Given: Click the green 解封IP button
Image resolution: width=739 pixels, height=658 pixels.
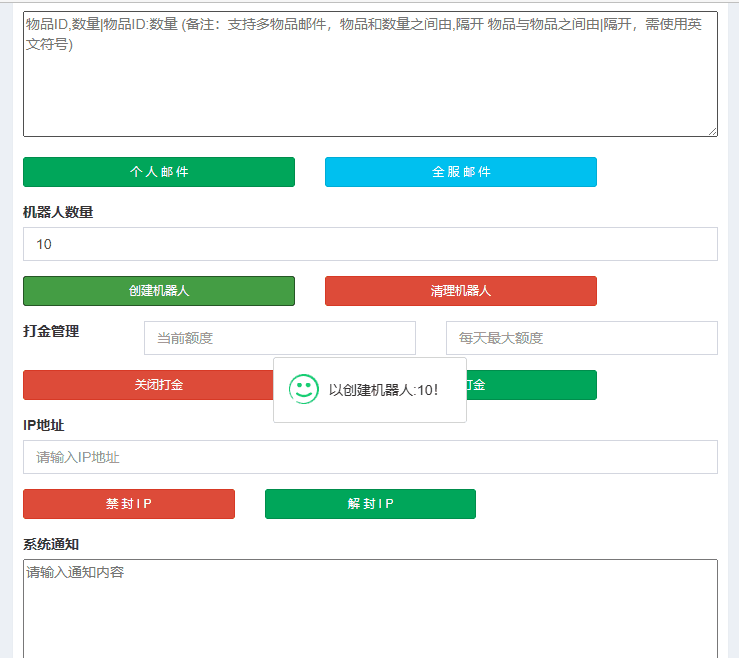Looking at the screenshot, I should (370, 504).
